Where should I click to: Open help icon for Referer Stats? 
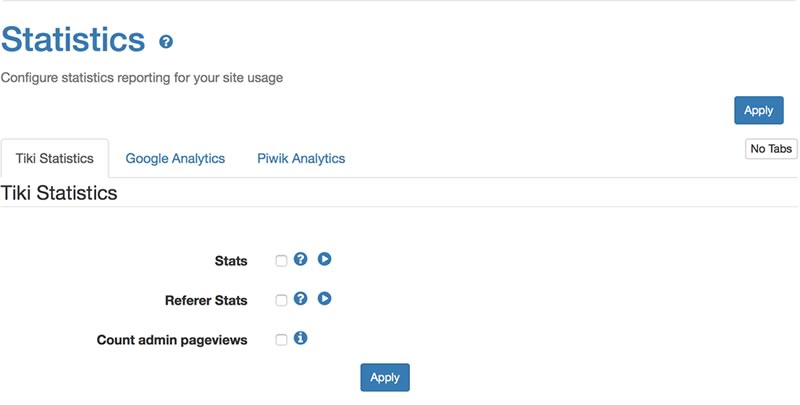(x=301, y=298)
